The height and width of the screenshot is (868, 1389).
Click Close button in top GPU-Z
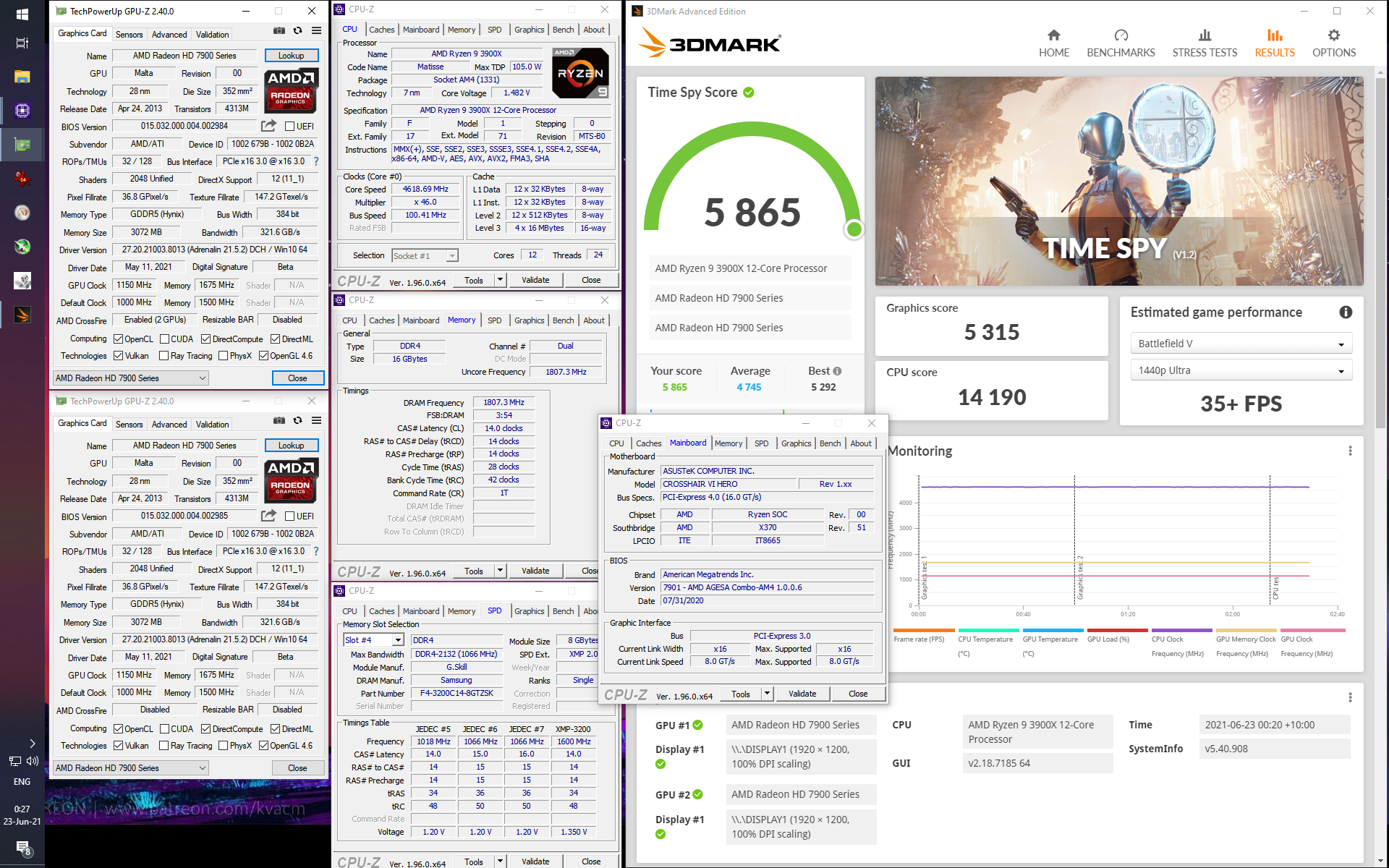pos(297,378)
